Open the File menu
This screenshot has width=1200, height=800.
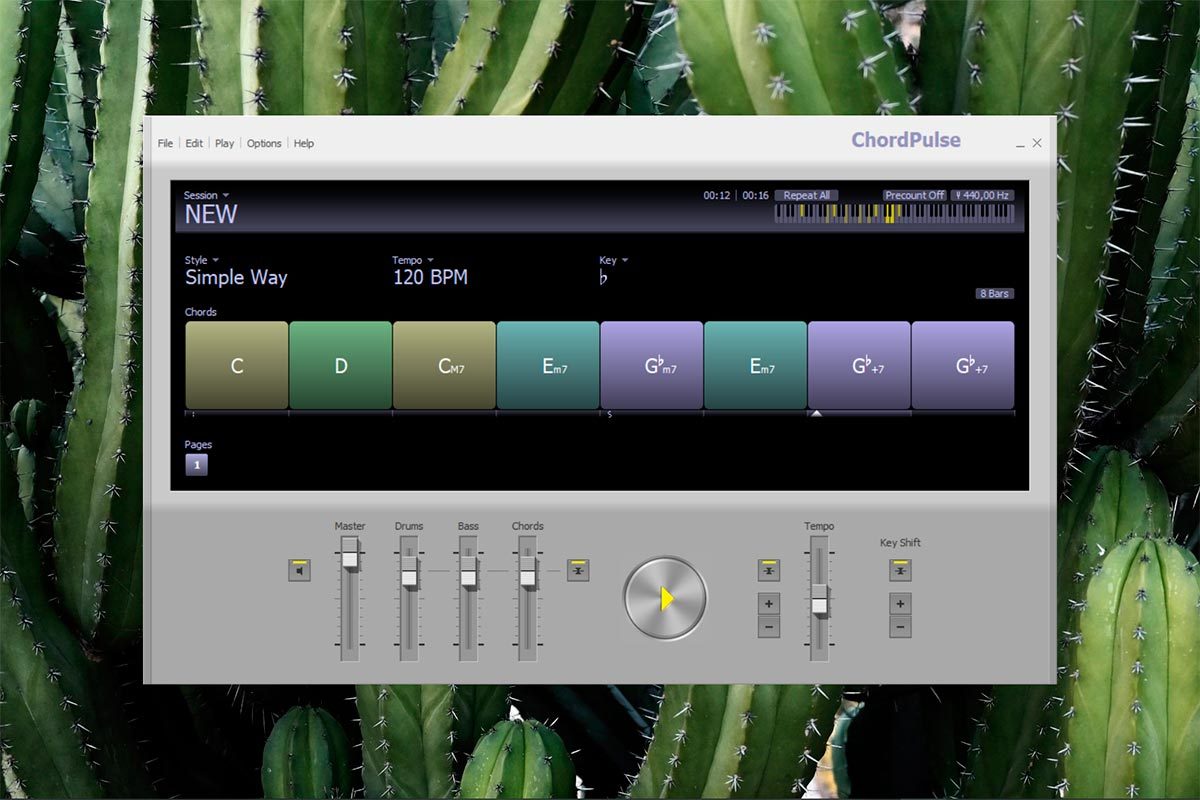[165, 143]
